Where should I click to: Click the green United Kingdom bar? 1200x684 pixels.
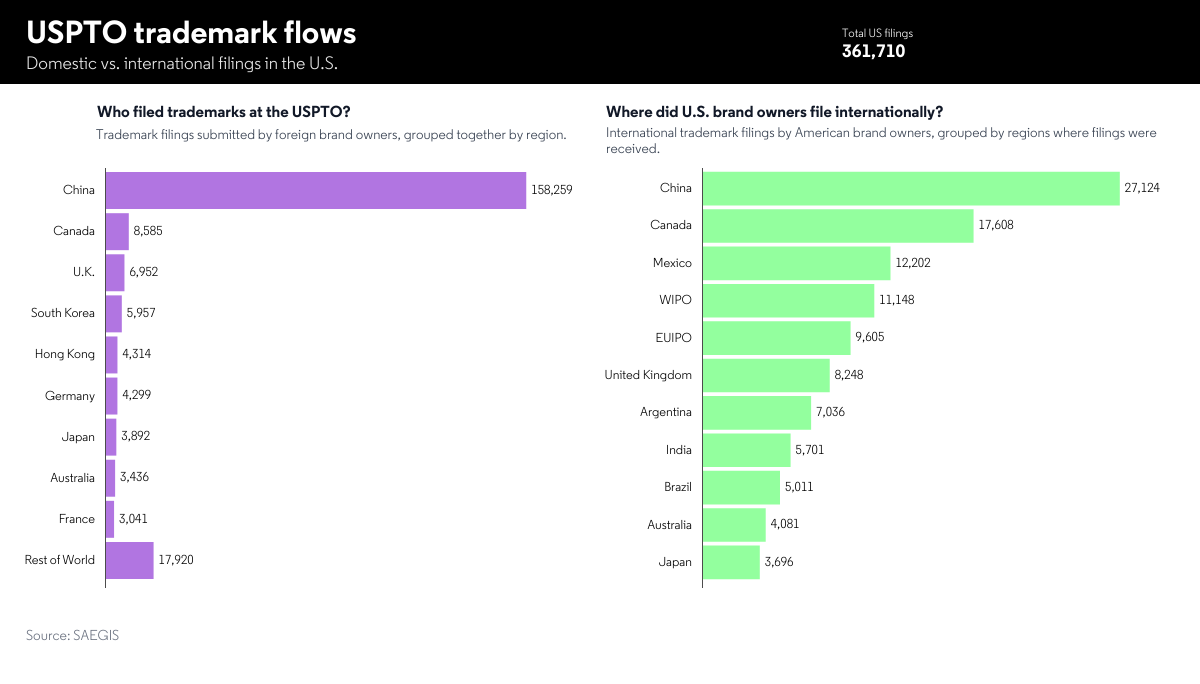[766, 375]
